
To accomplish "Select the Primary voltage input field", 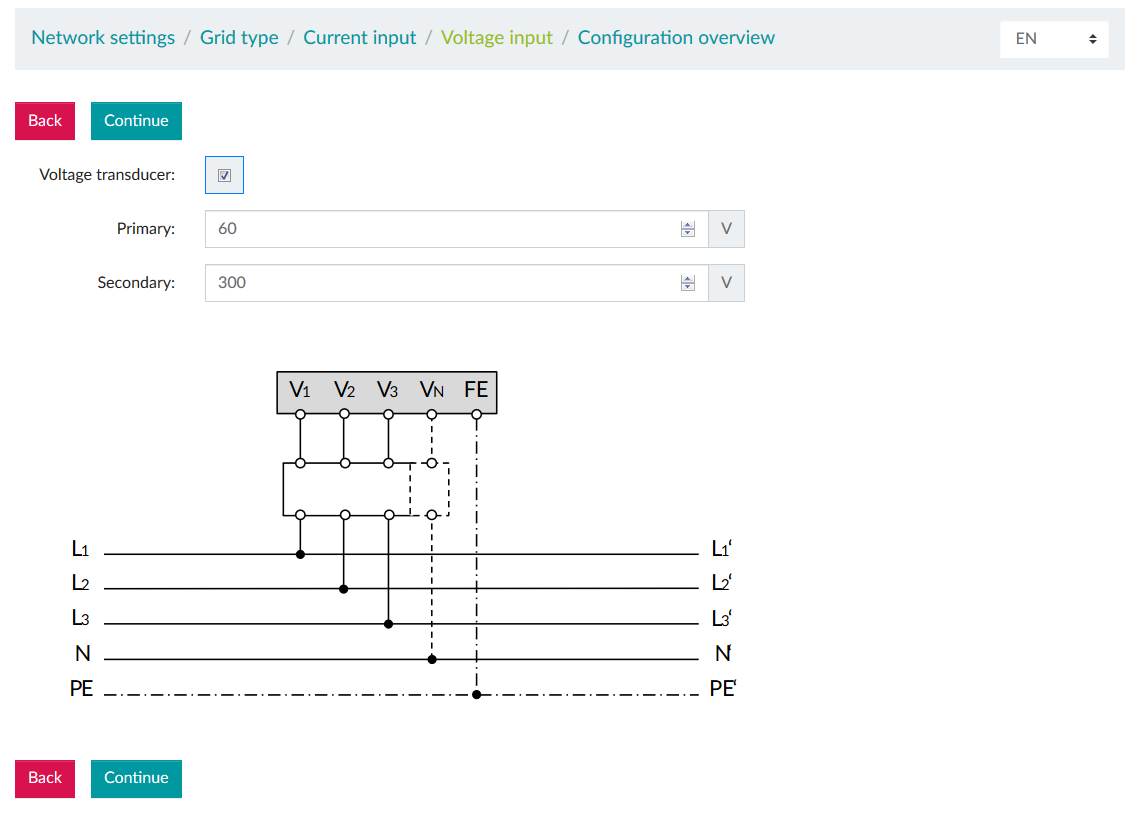I will coord(440,228).
